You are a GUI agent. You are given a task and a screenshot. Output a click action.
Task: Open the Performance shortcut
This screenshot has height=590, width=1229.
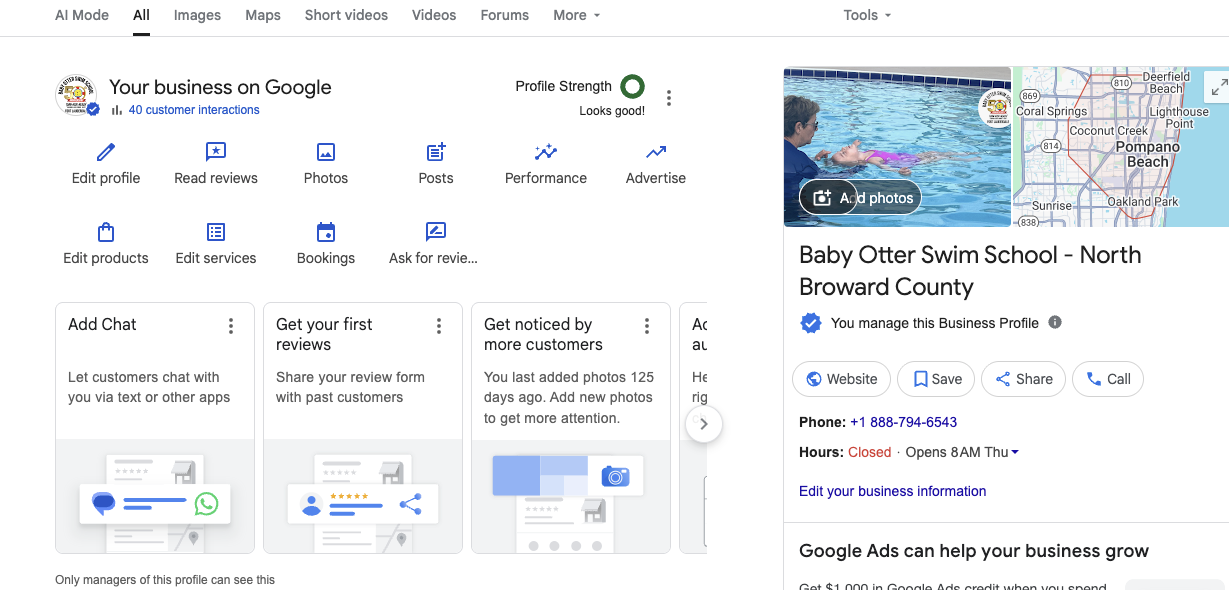[546, 164]
